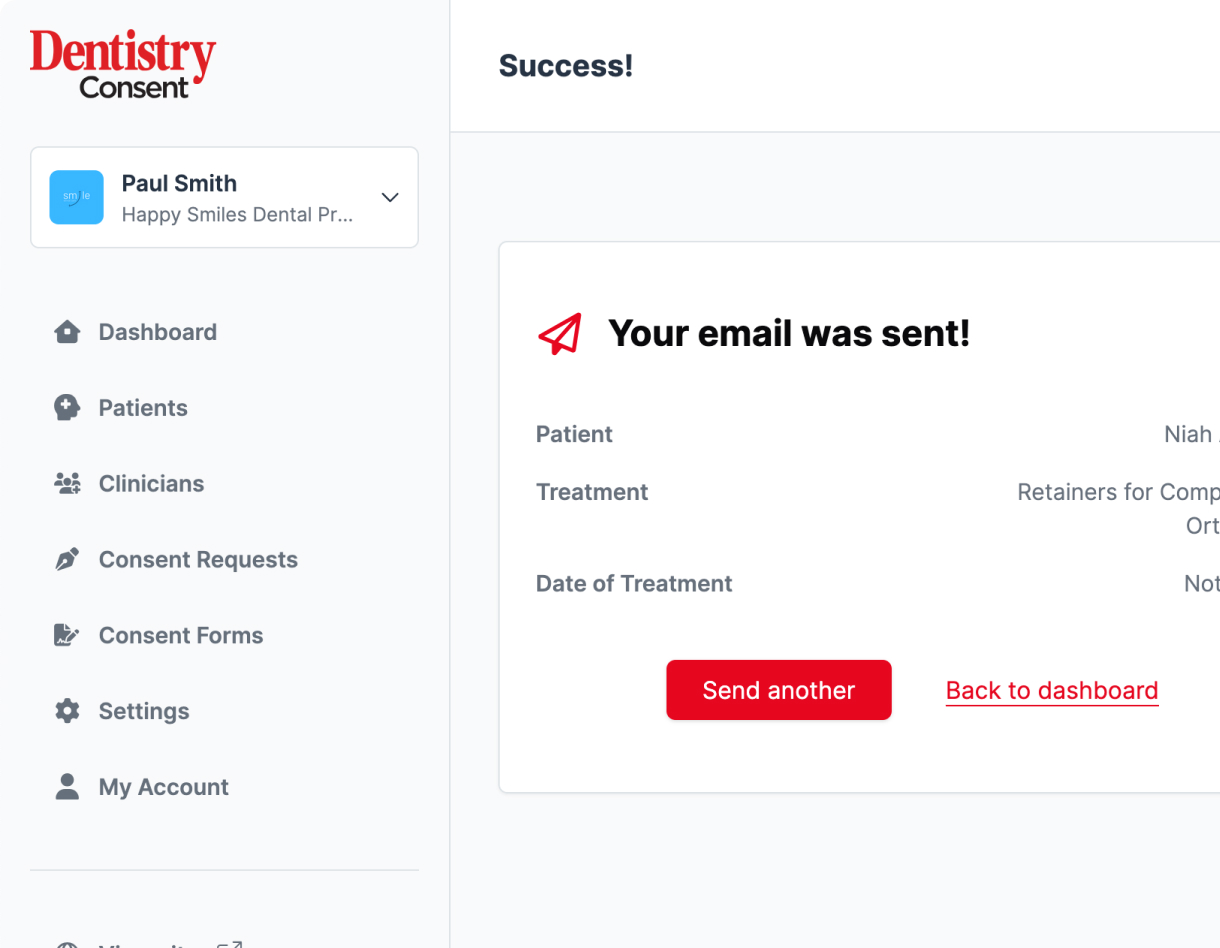This screenshot has height=948, width=1220.
Task: Click the Happy Smiles practice avatar
Action: [77, 197]
